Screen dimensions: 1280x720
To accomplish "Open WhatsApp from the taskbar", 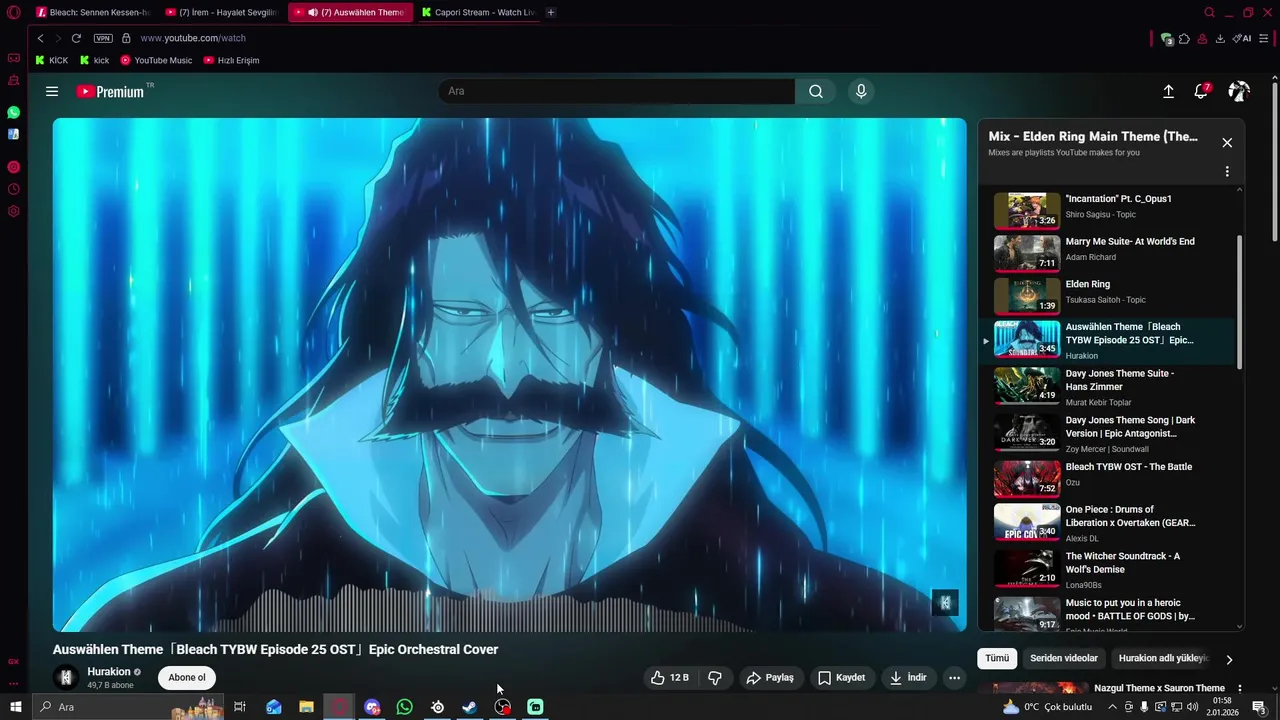I will click(x=404, y=707).
